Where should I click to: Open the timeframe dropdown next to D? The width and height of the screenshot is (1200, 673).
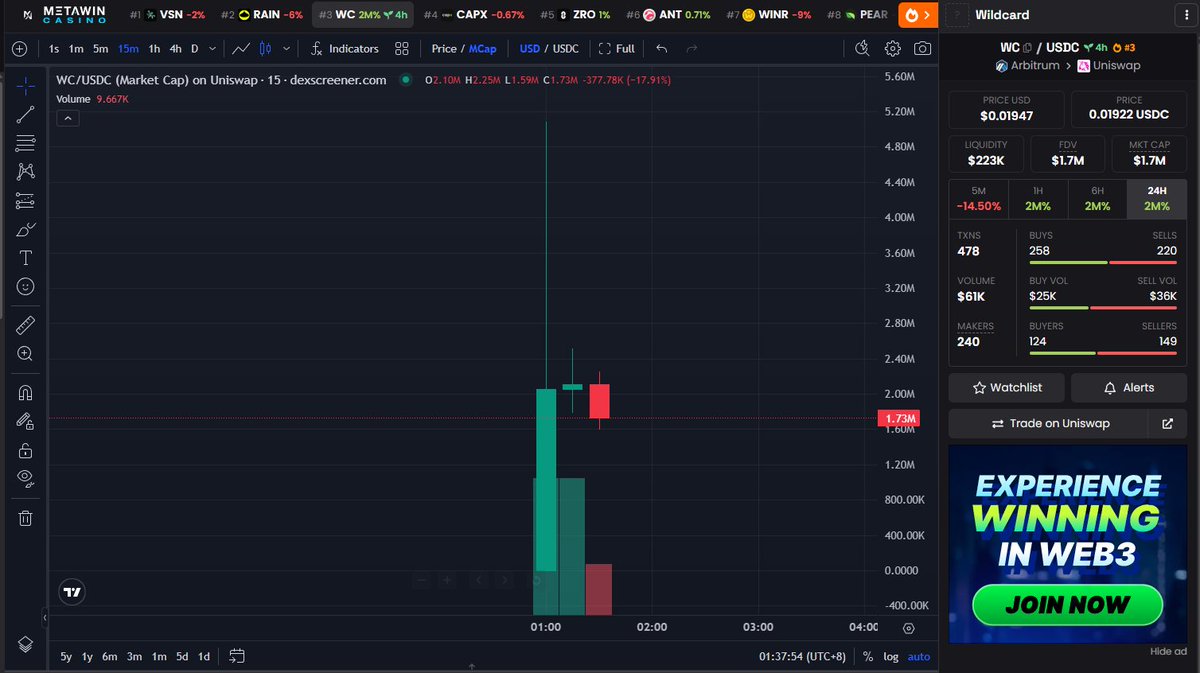(x=212, y=48)
